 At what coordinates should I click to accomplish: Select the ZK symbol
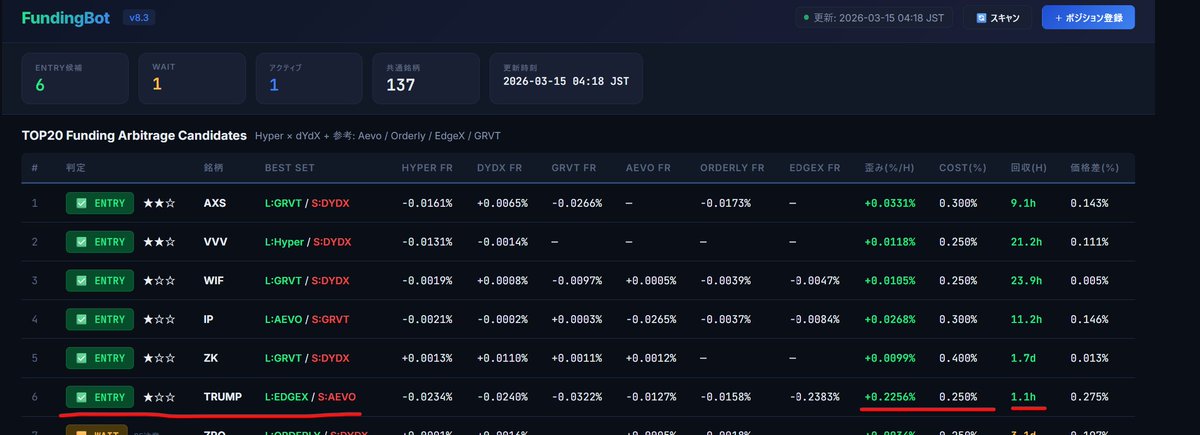click(x=210, y=358)
